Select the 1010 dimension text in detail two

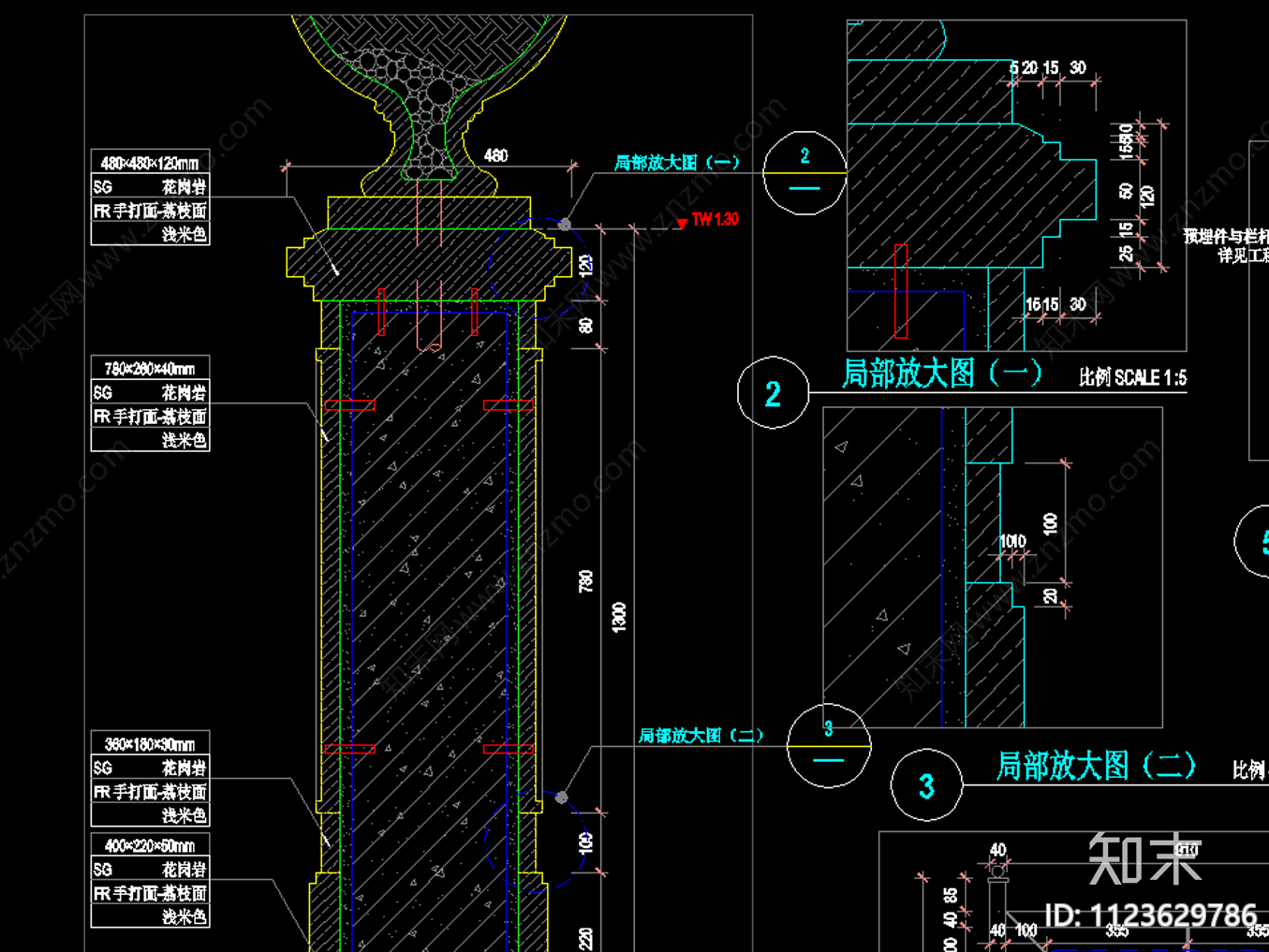(1012, 541)
